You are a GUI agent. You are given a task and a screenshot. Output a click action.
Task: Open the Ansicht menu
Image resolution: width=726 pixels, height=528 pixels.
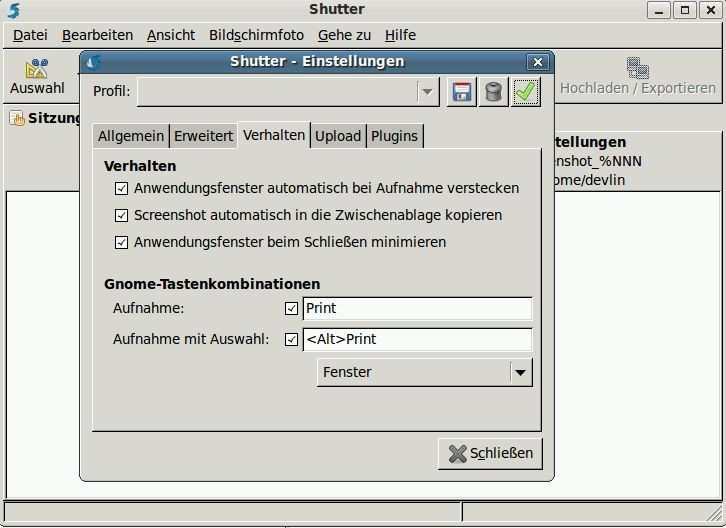[171, 35]
